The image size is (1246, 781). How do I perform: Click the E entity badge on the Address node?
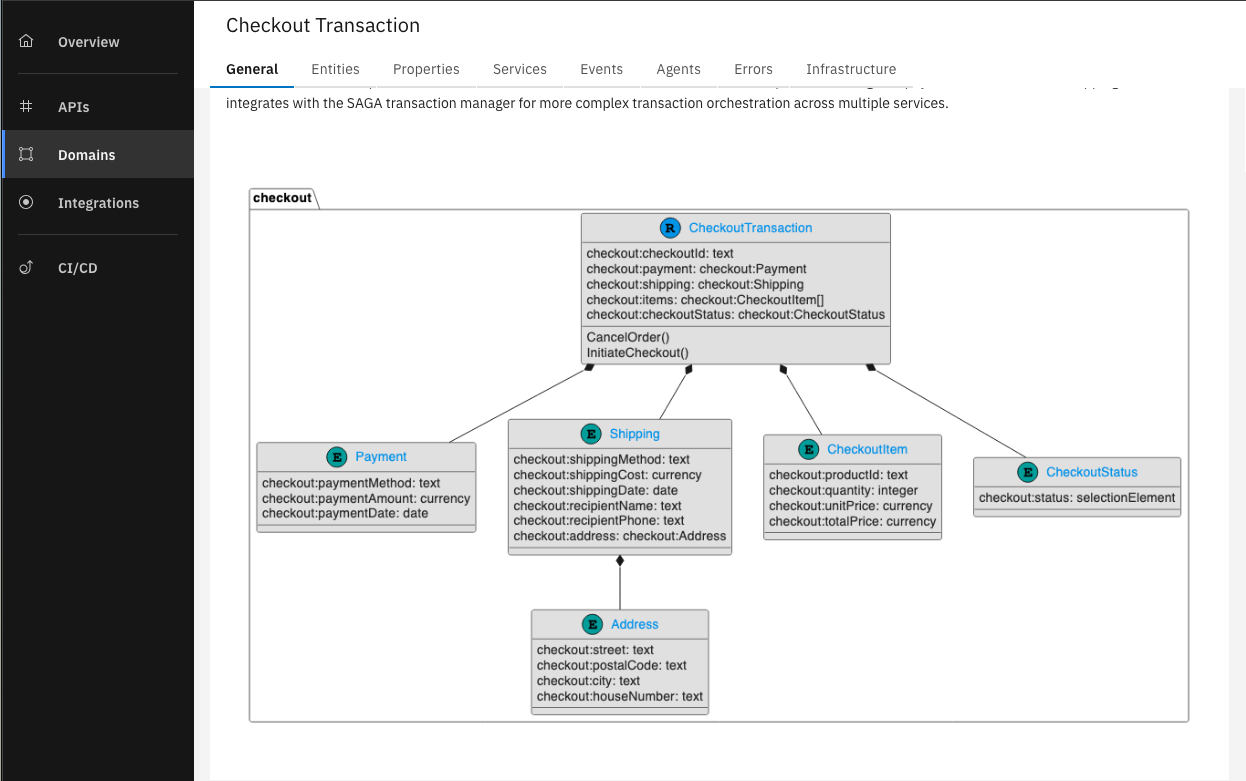[x=592, y=624]
